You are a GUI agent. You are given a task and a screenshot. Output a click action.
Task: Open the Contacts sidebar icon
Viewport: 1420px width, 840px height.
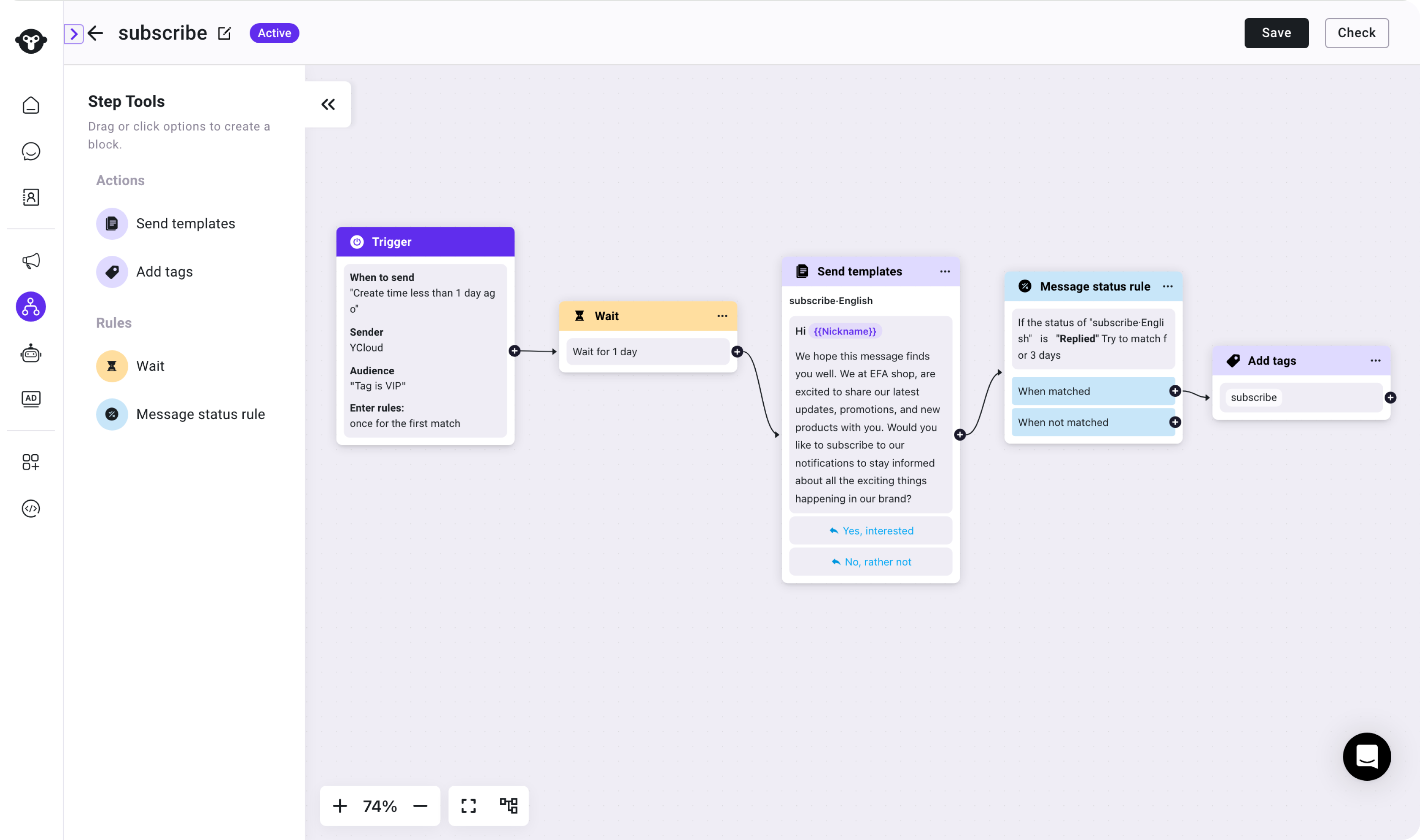click(x=30, y=197)
